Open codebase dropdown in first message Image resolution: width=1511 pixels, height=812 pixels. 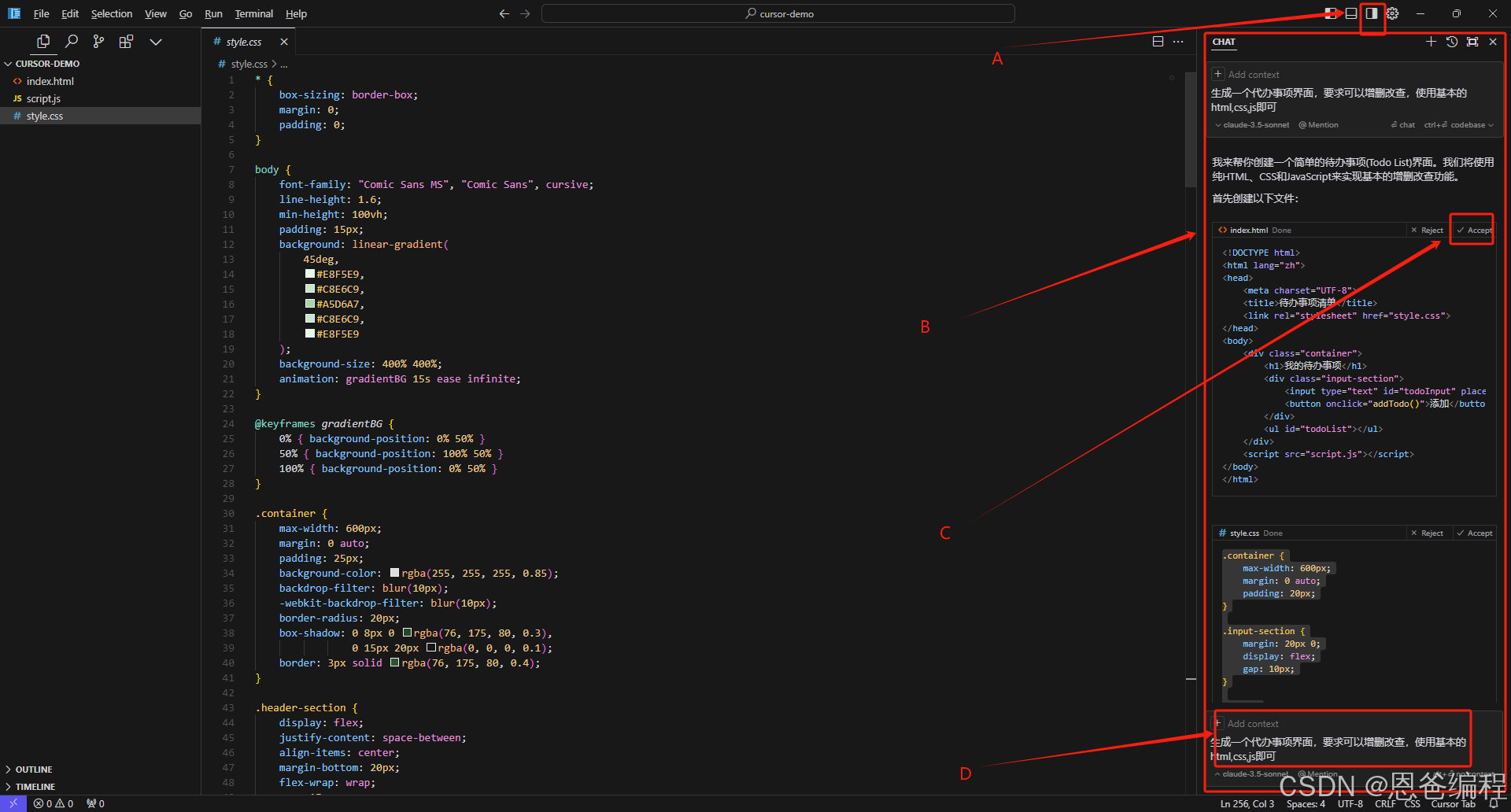point(1459,125)
